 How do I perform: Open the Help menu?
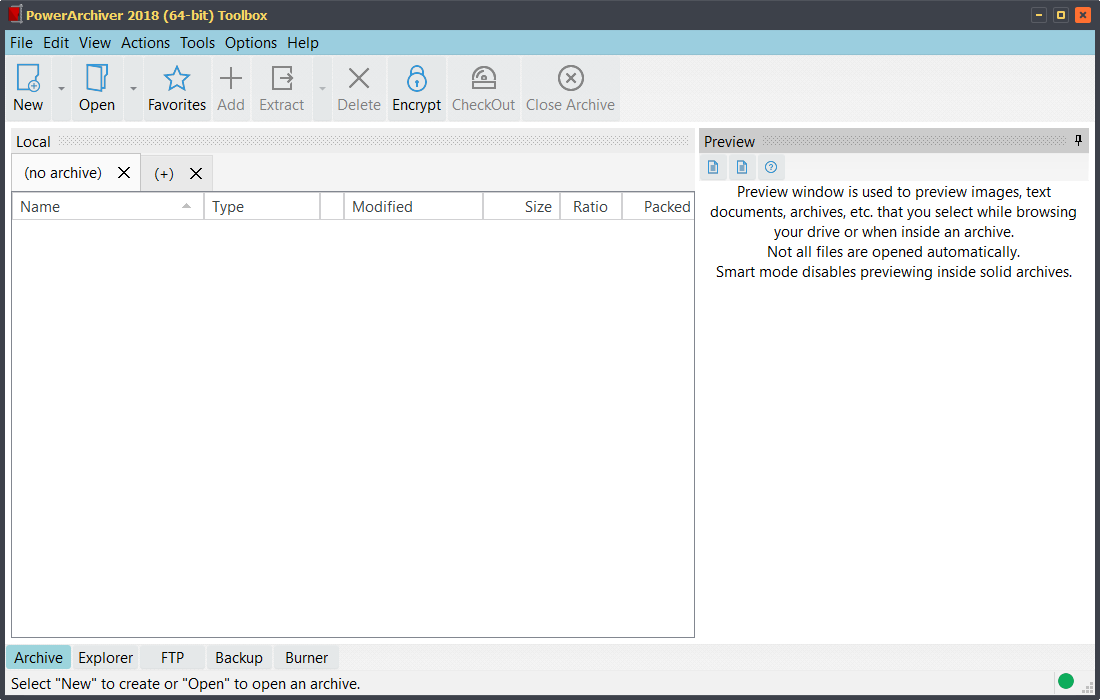302,43
